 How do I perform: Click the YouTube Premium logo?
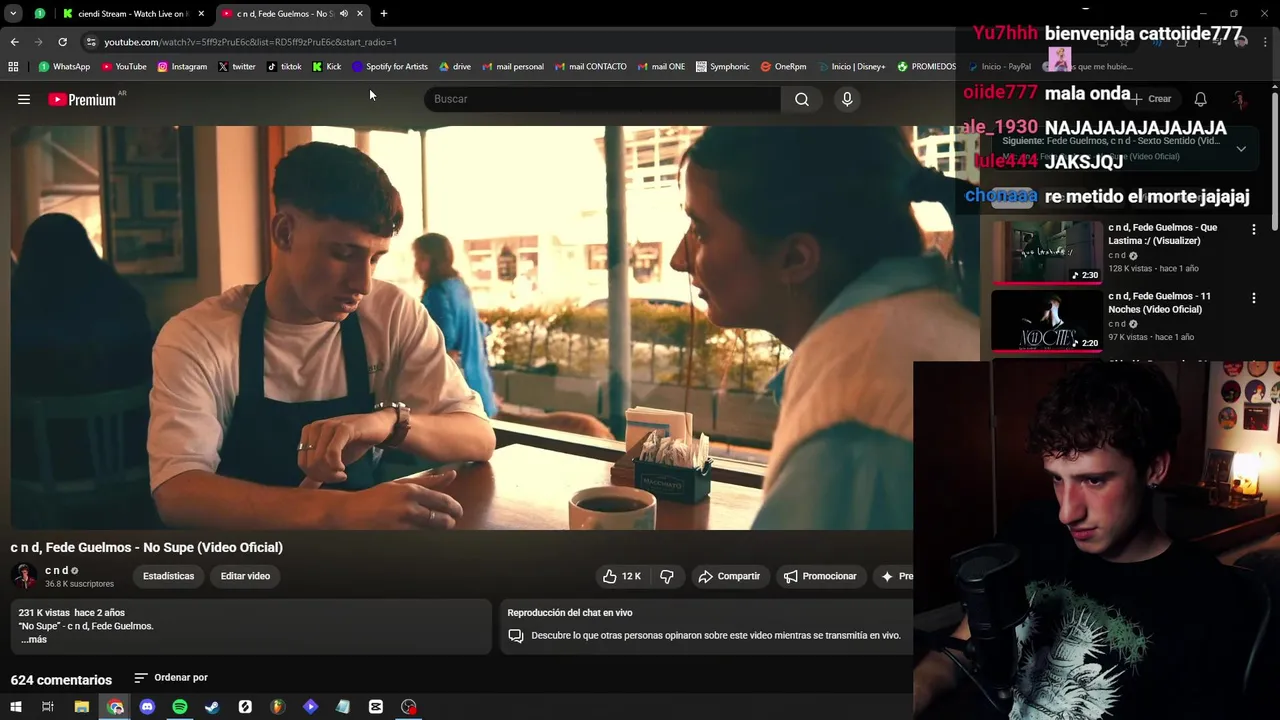coord(82,99)
